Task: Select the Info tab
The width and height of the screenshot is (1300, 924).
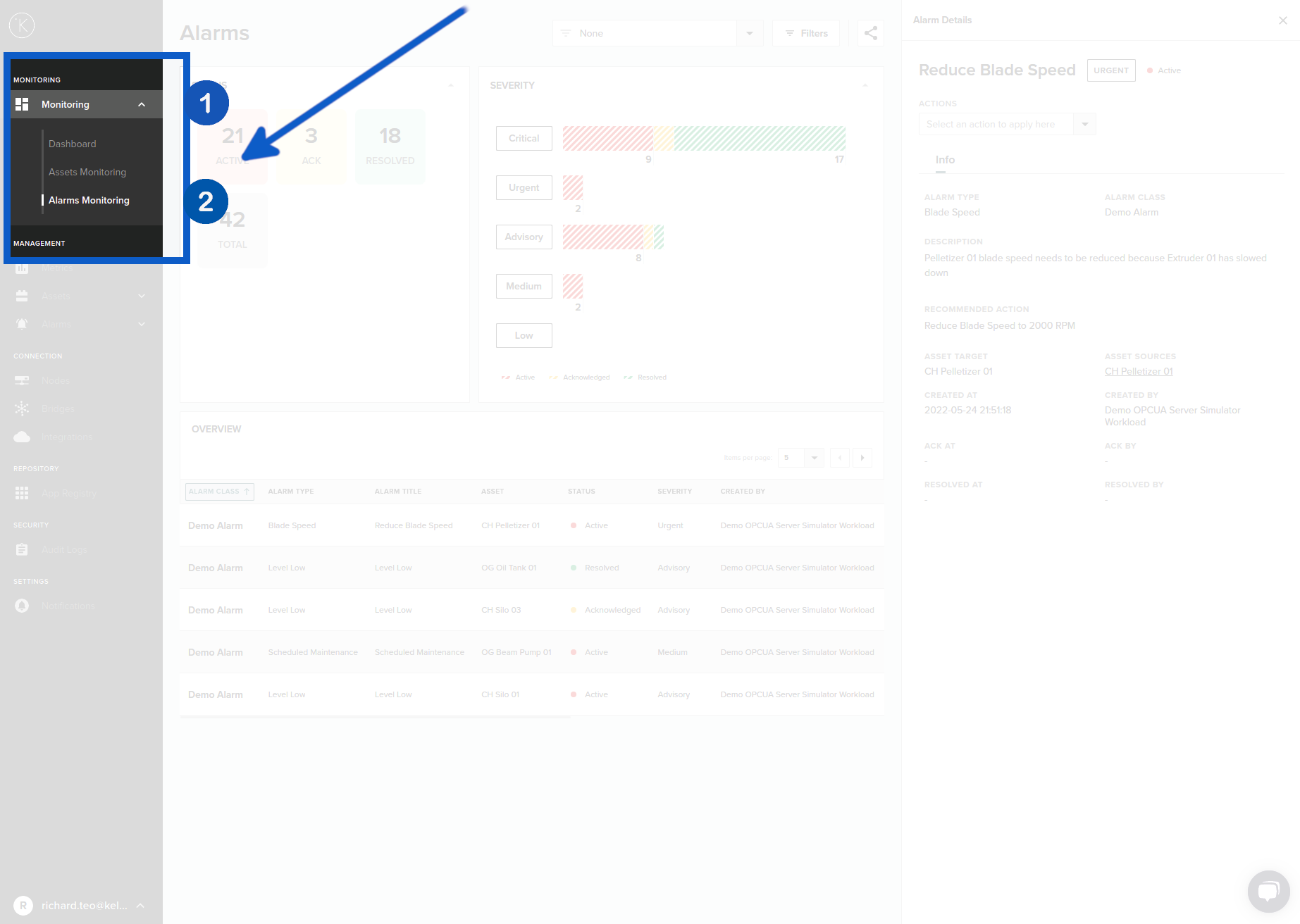Action: (x=945, y=160)
